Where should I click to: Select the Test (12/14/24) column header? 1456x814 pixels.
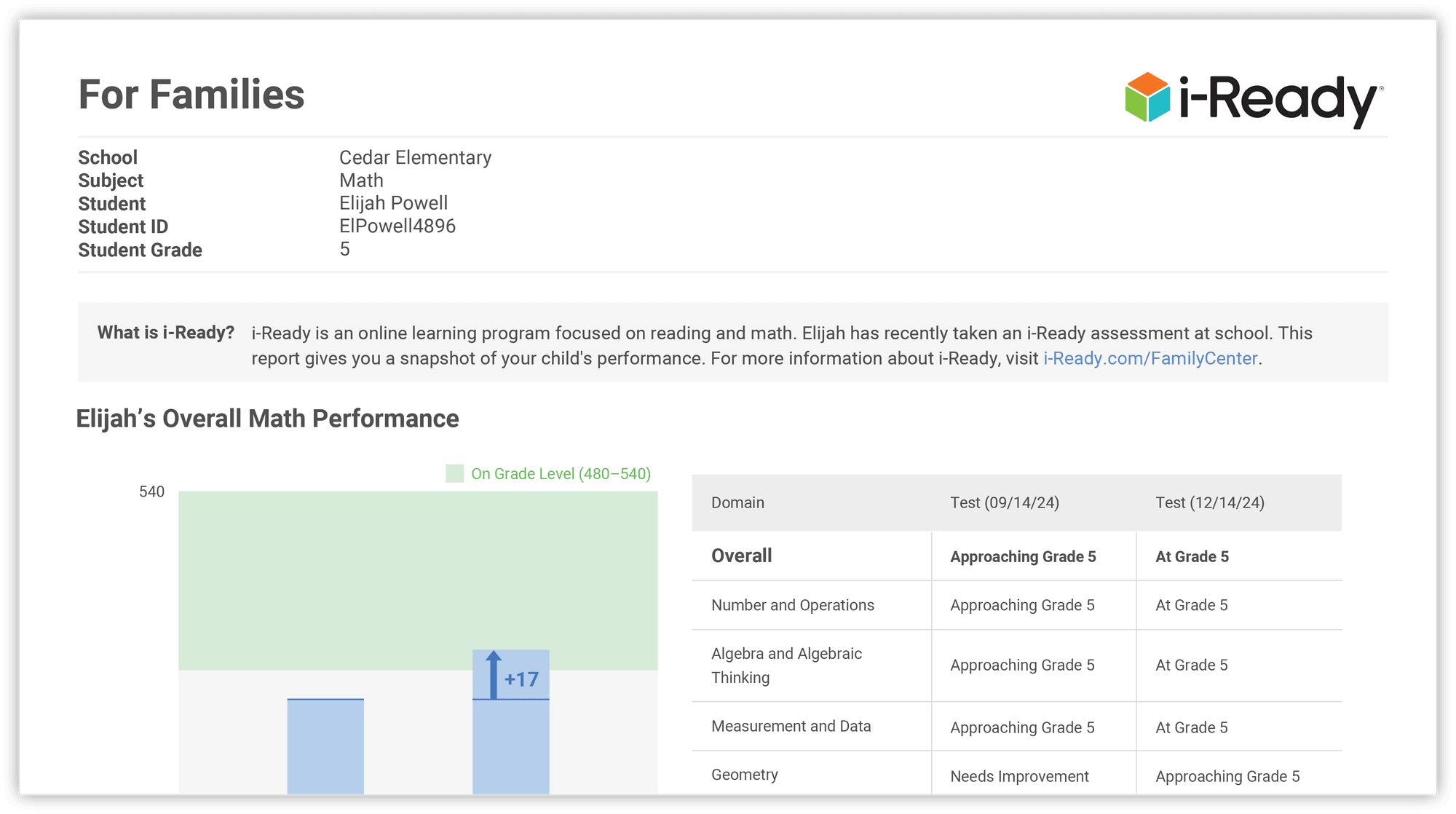1209,502
